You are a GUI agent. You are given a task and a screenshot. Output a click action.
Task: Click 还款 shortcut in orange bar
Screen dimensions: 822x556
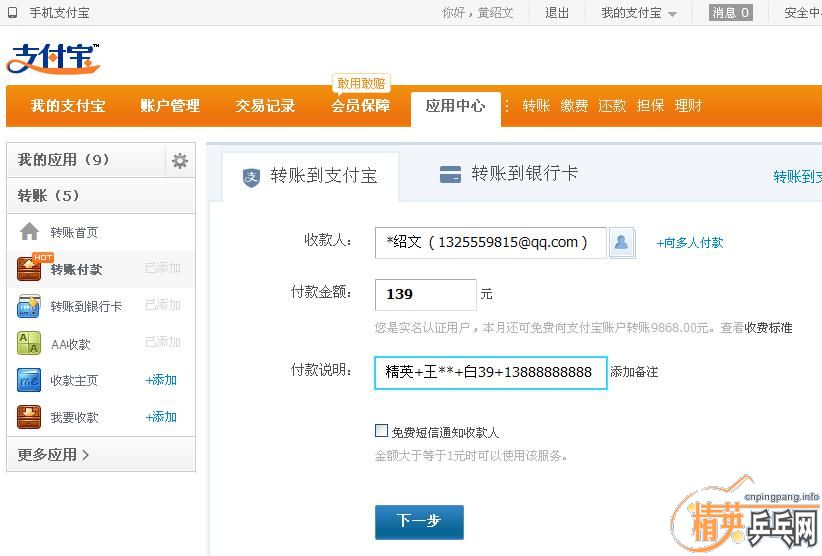612,106
